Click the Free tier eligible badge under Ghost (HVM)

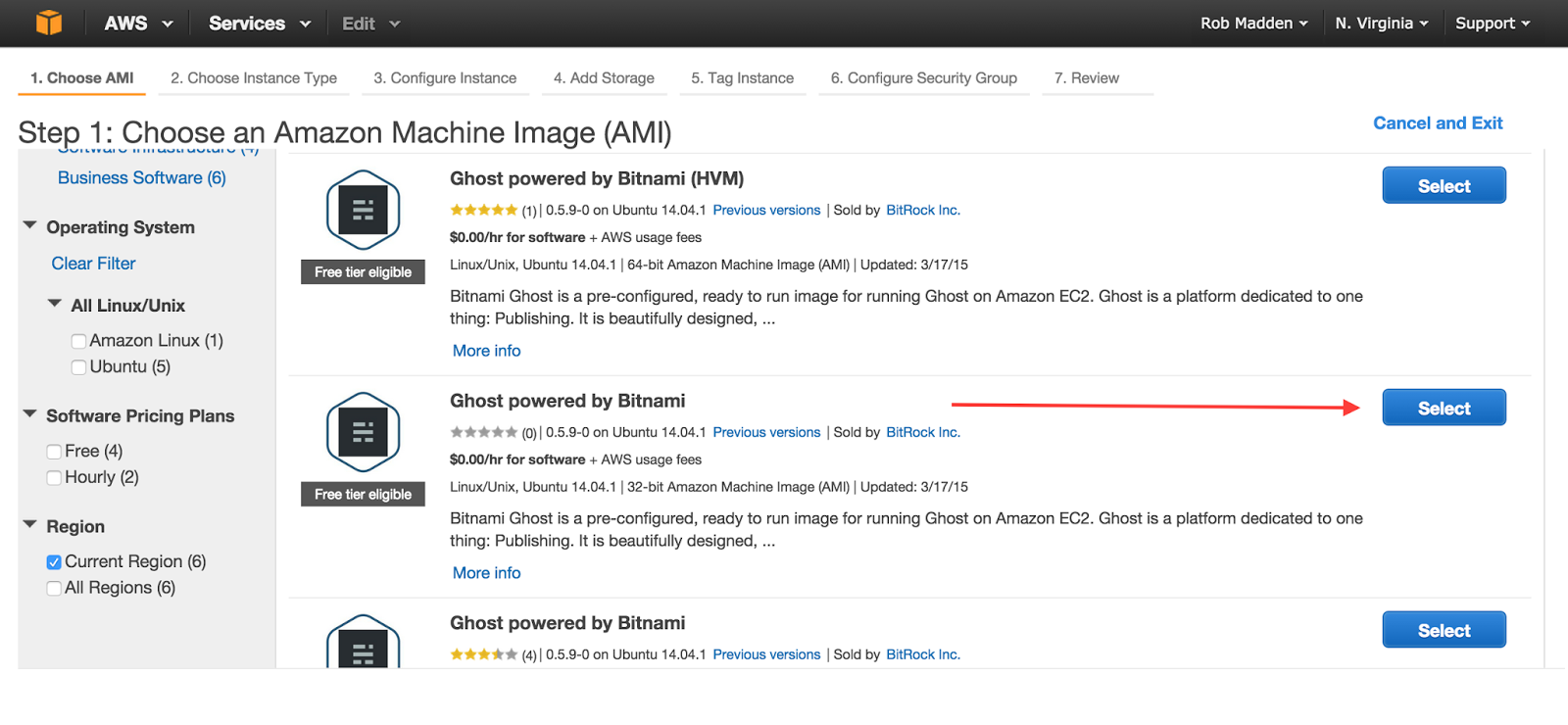pyautogui.click(x=363, y=272)
